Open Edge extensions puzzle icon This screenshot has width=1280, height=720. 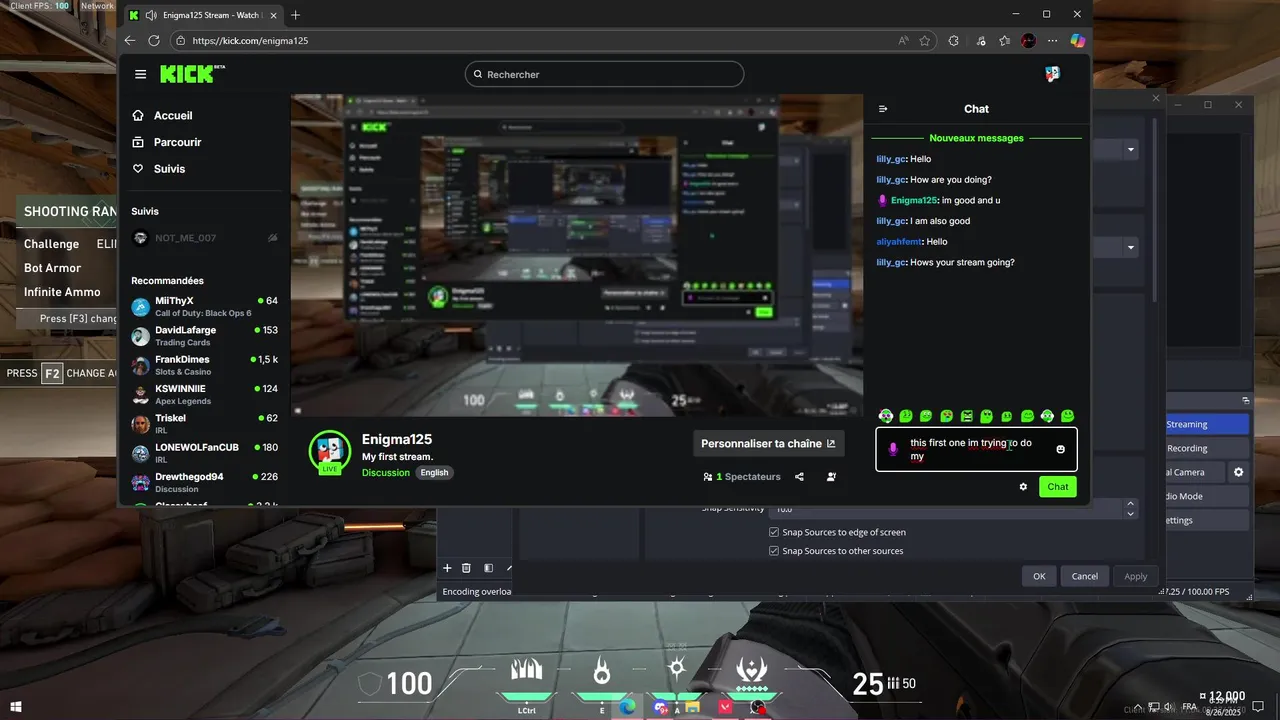[953, 41]
